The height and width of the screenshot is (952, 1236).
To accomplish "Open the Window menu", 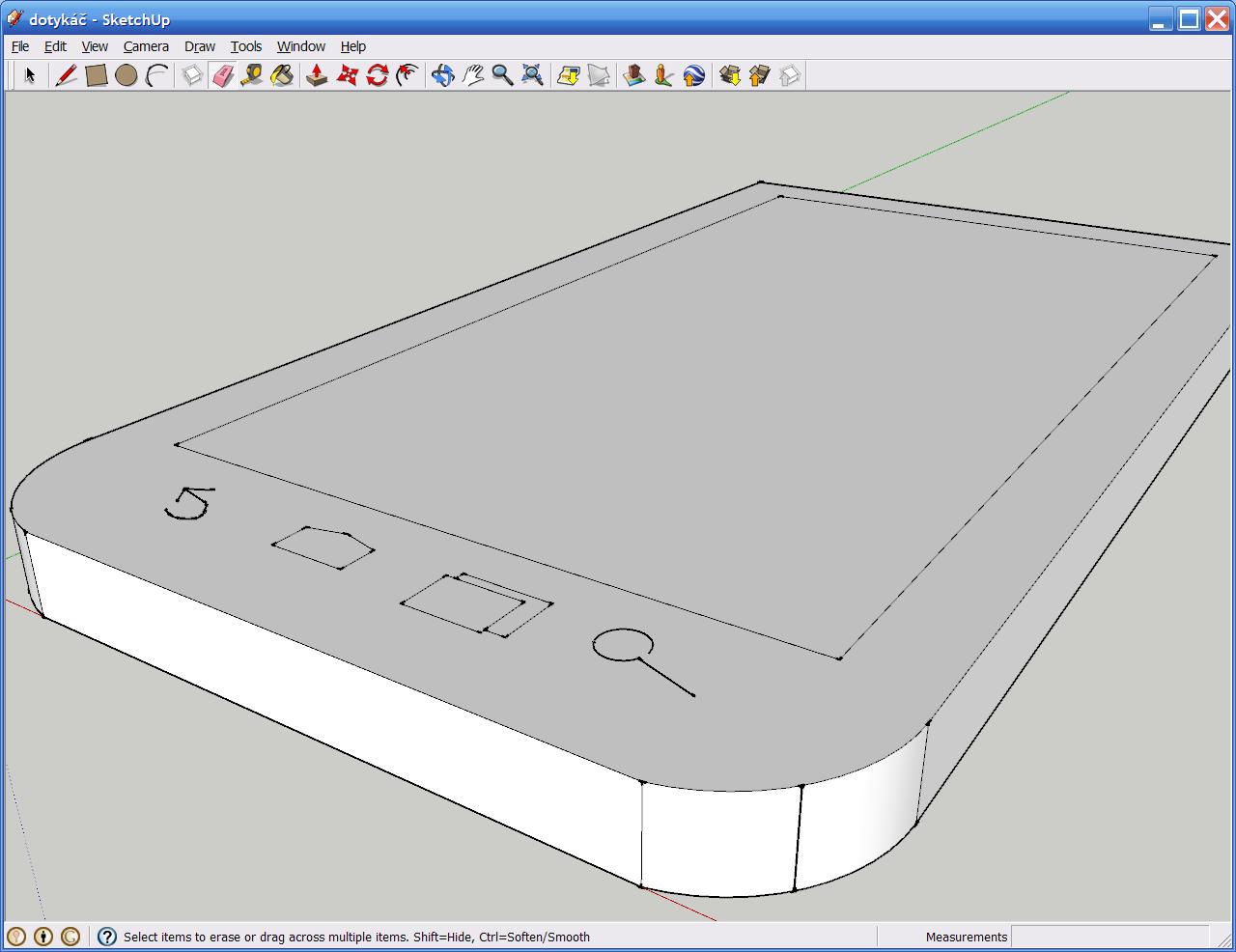I will click(x=300, y=46).
